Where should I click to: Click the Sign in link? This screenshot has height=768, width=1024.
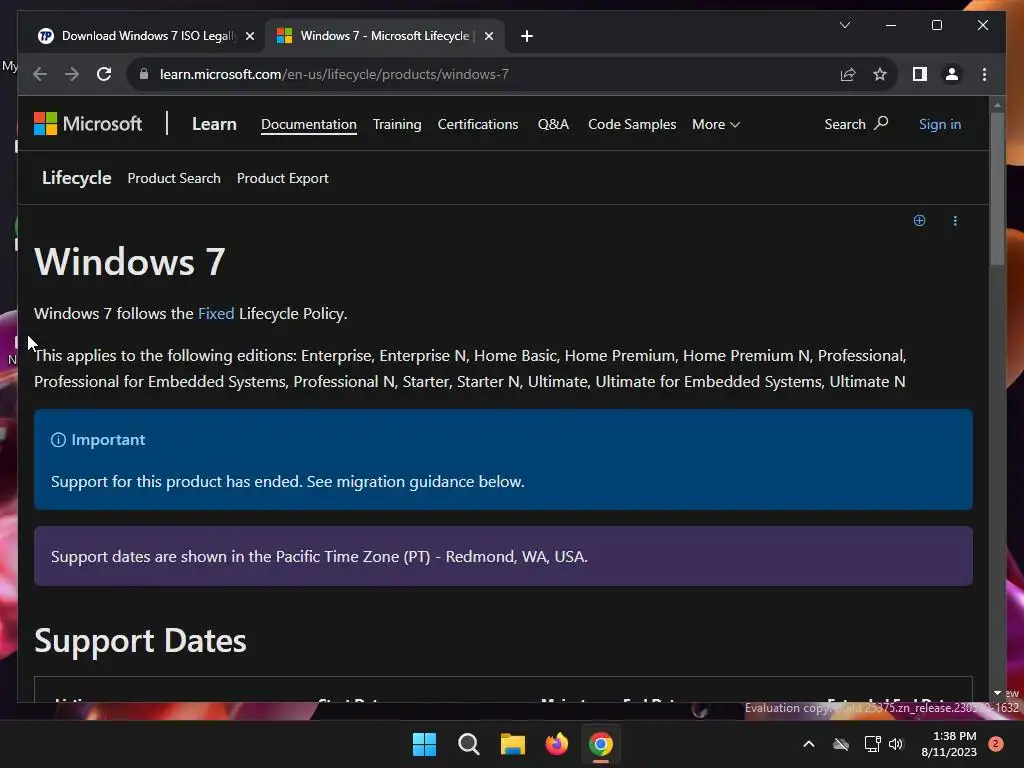click(940, 124)
